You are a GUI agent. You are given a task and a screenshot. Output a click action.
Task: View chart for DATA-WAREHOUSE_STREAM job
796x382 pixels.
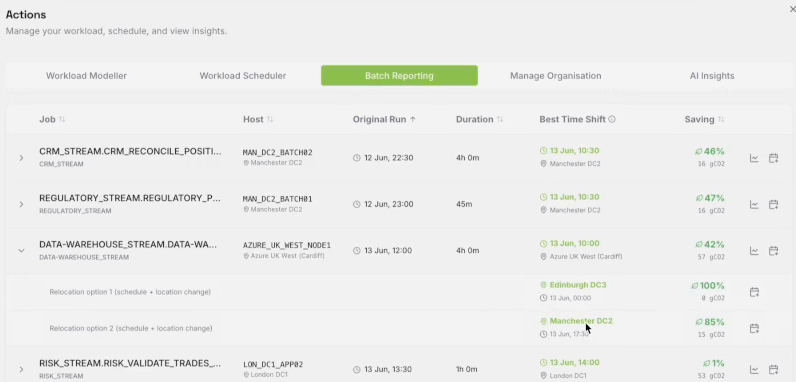coord(754,251)
